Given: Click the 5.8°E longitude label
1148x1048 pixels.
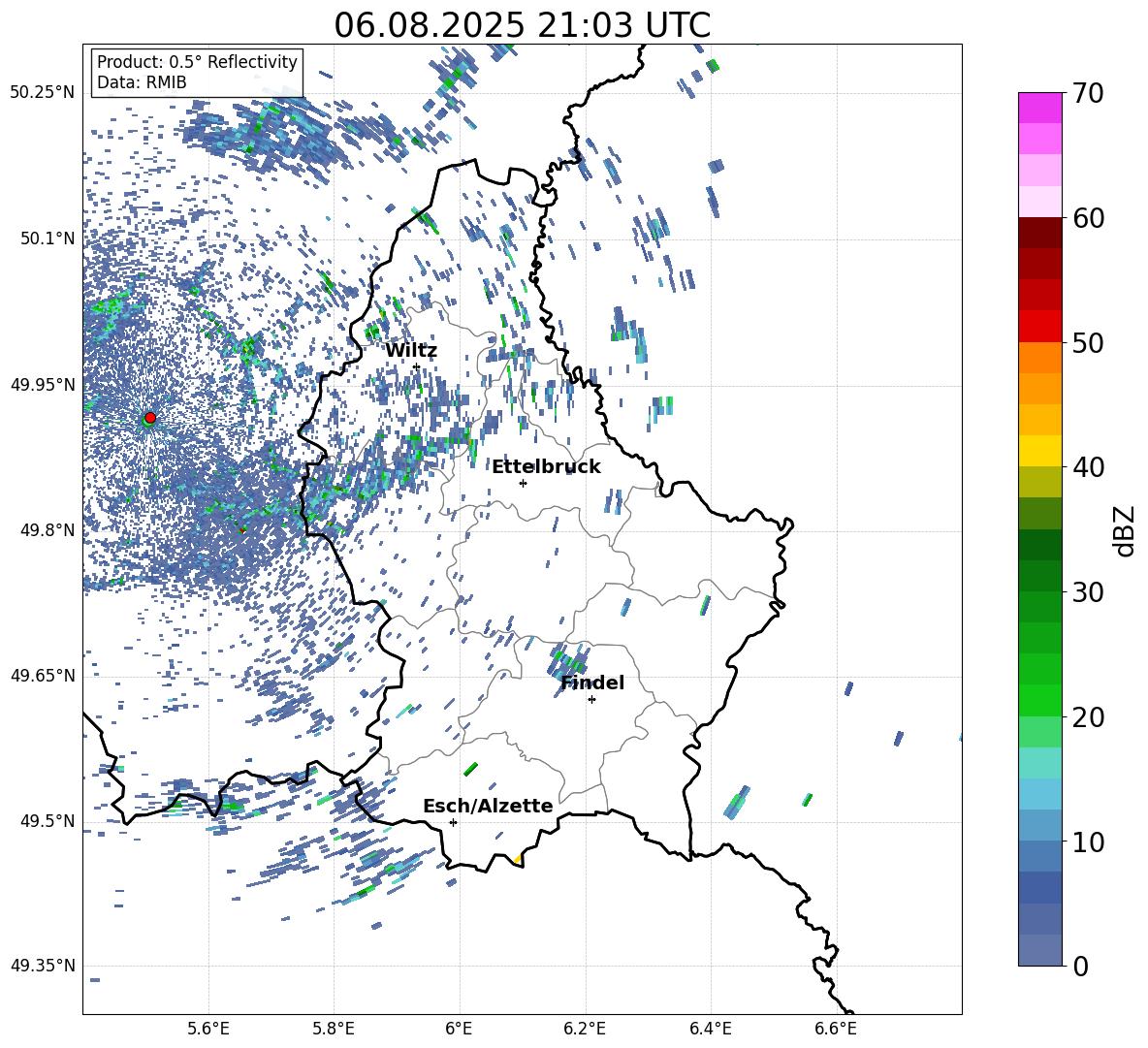Looking at the screenshot, I should click(334, 1029).
